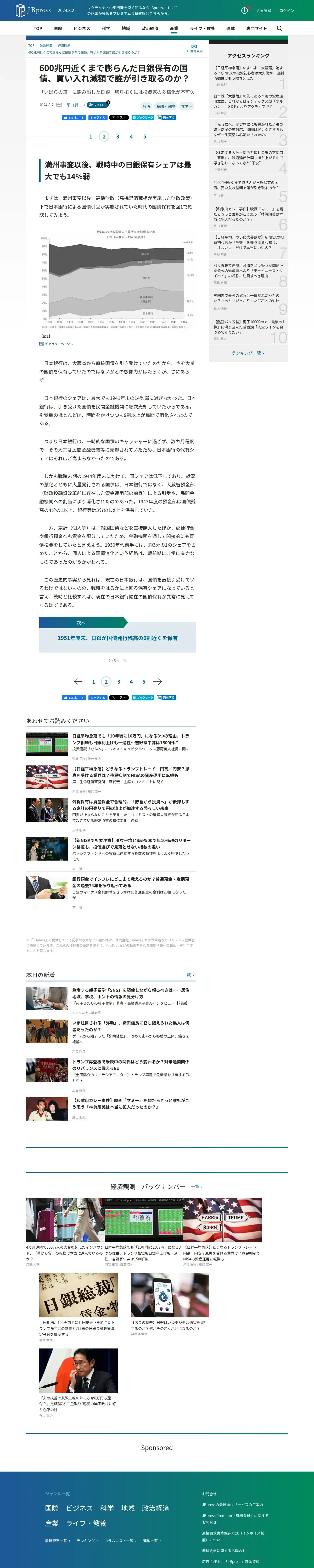Viewport: 314px width, 1568px height.
Task: Open the new article 急増する親子留学「SNS」を駆使しながら
Action: (131, 993)
